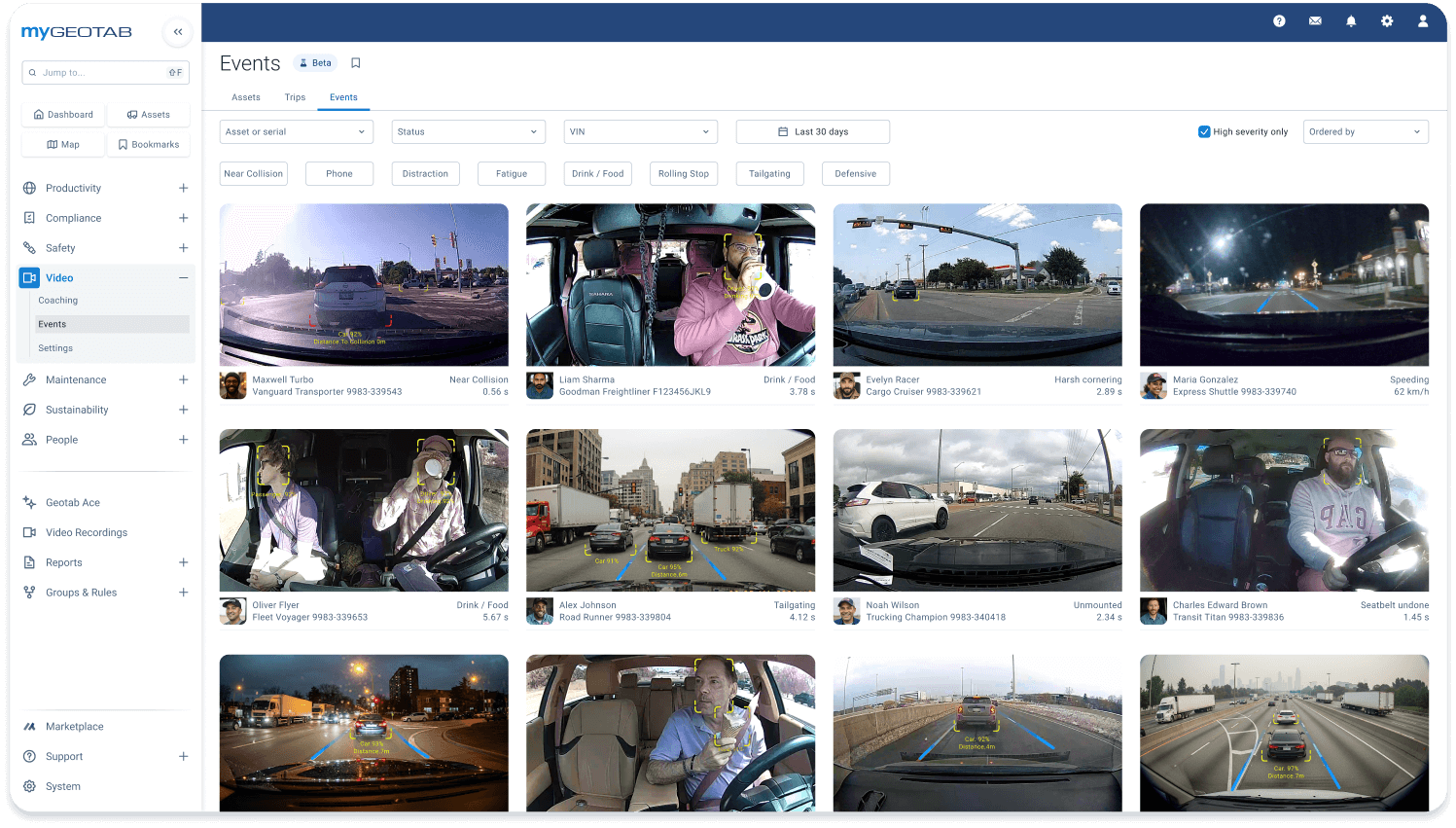Open Video Recordings in the sidebar
The width and height of the screenshot is (1456, 828).
pyautogui.click(x=89, y=532)
